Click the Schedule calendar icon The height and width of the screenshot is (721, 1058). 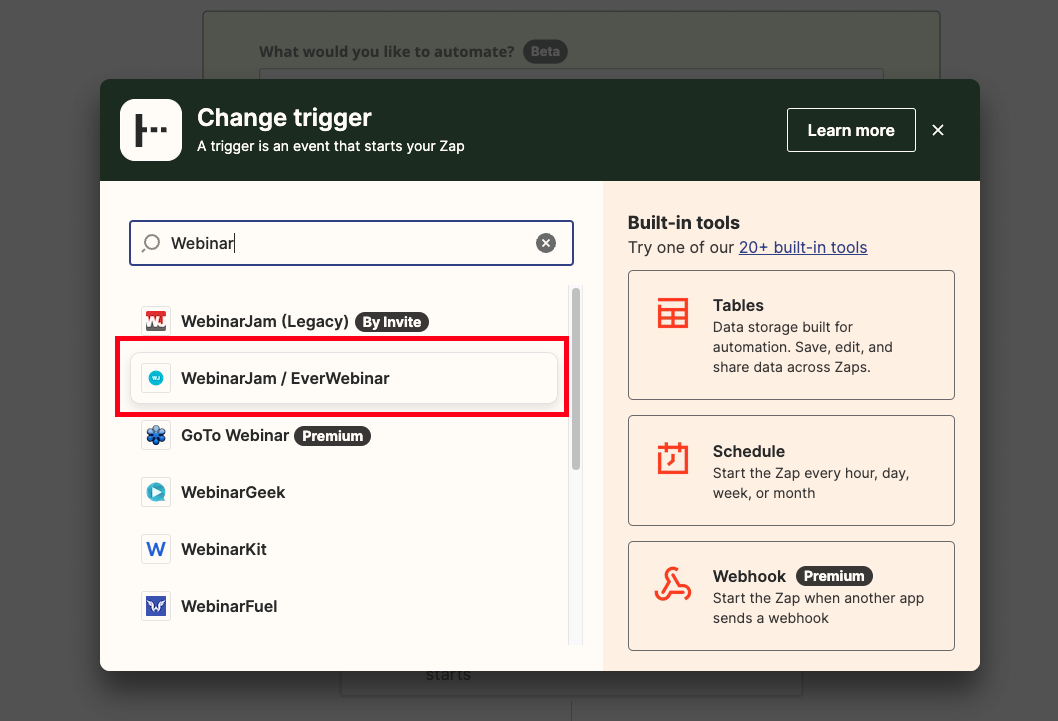pos(672,459)
